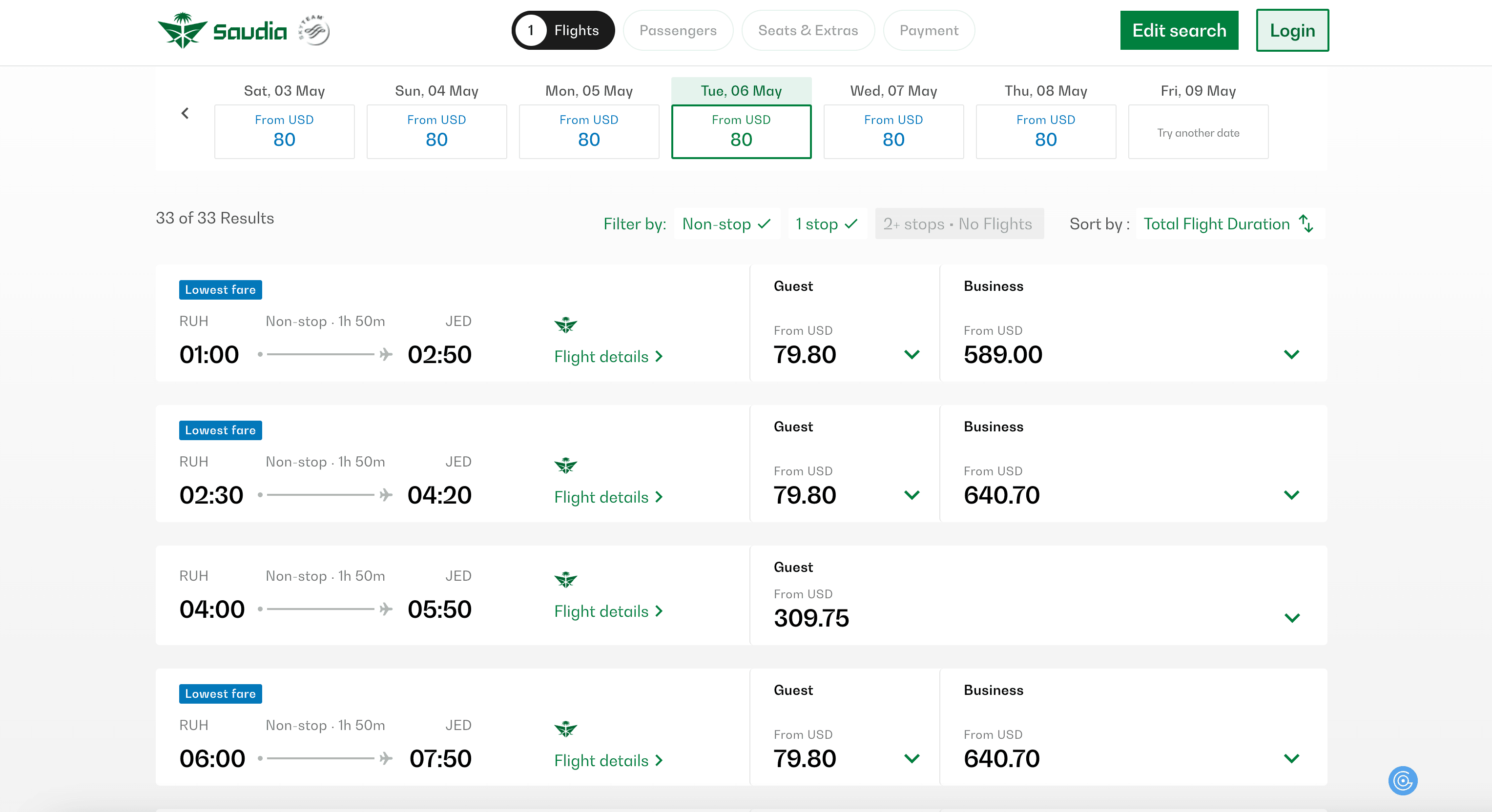
Task: Open Flight details for 02:30 flight
Action: (607, 497)
